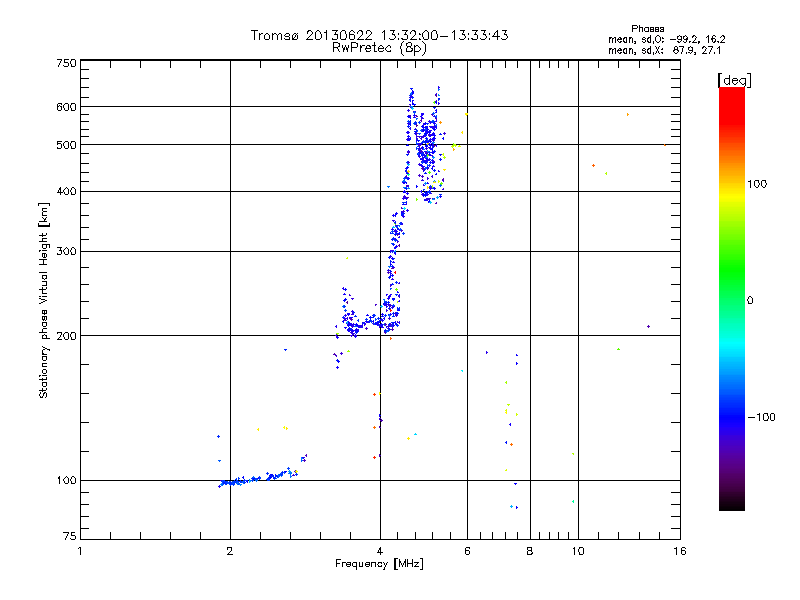Click the y-axis tick label '75'
800x600 pixels.
click(70, 536)
